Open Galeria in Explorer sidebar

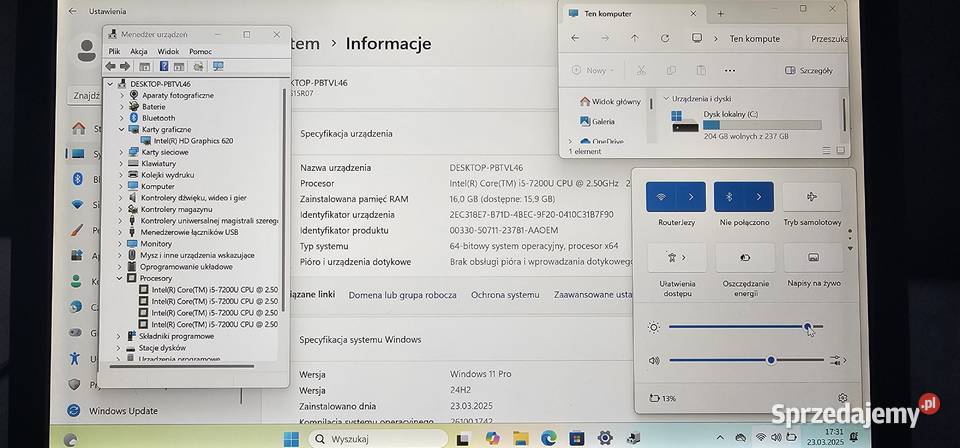pyautogui.click(x=597, y=121)
